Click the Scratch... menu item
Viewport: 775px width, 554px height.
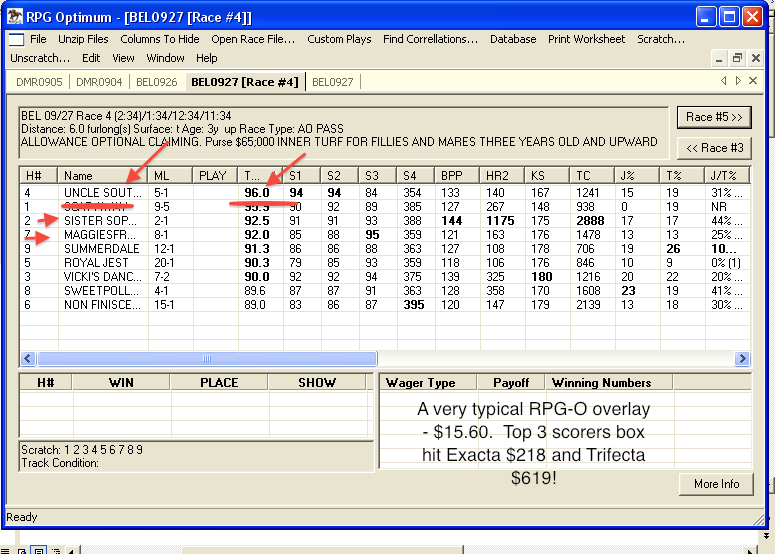661,39
